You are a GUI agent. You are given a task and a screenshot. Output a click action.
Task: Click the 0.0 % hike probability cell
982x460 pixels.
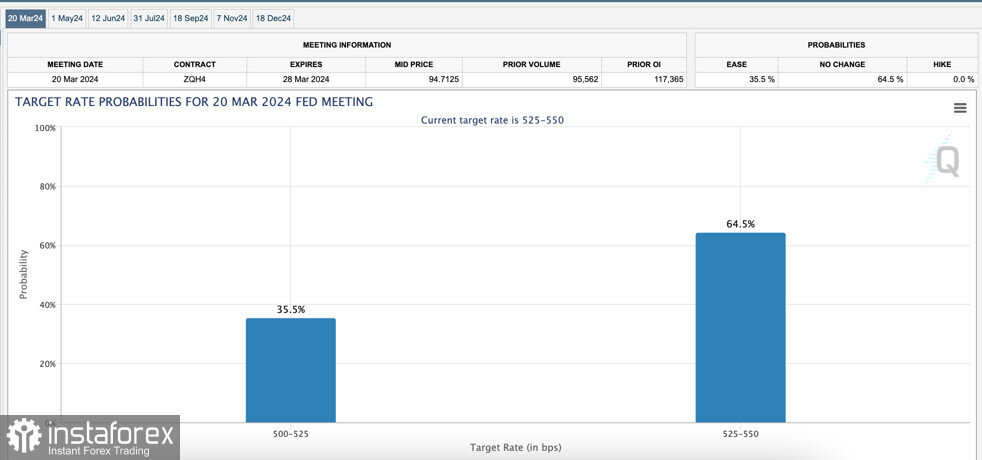click(x=941, y=79)
